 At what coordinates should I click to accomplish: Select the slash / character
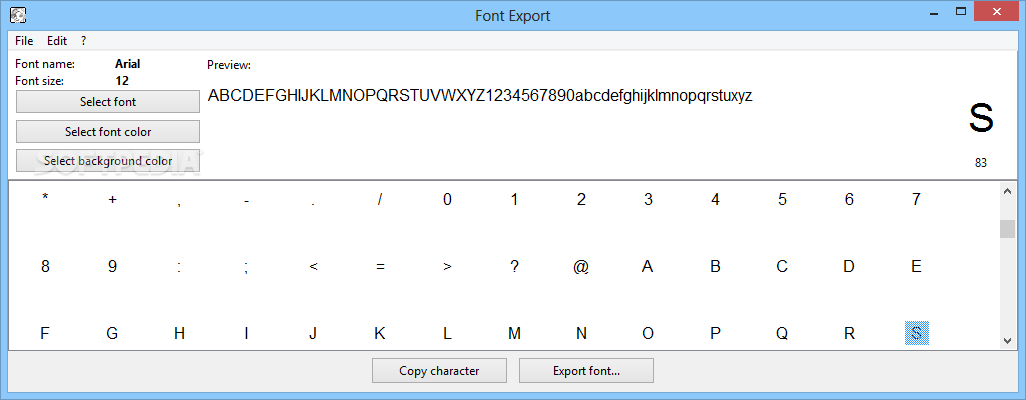(380, 200)
